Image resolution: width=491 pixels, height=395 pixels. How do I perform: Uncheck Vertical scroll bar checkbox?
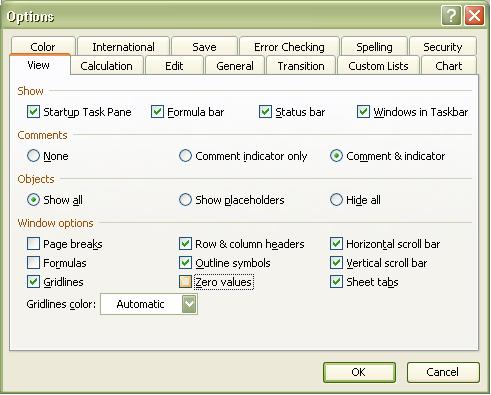pos(336,263)
